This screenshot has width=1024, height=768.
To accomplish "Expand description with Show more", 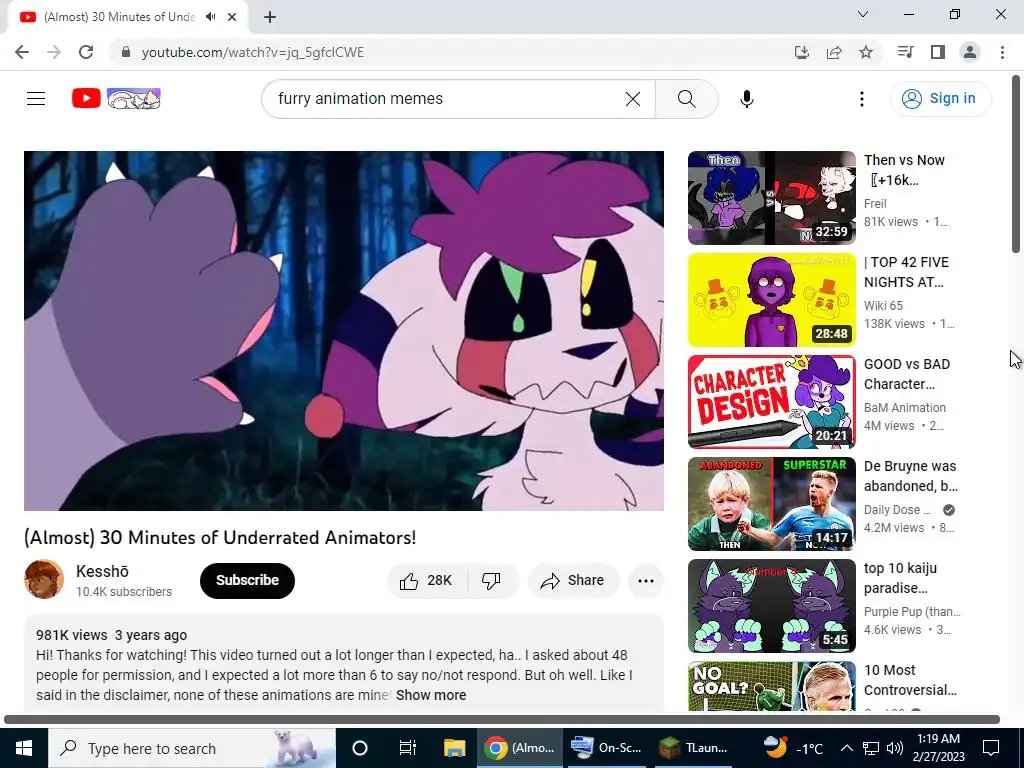I will [x=431, y=696].
